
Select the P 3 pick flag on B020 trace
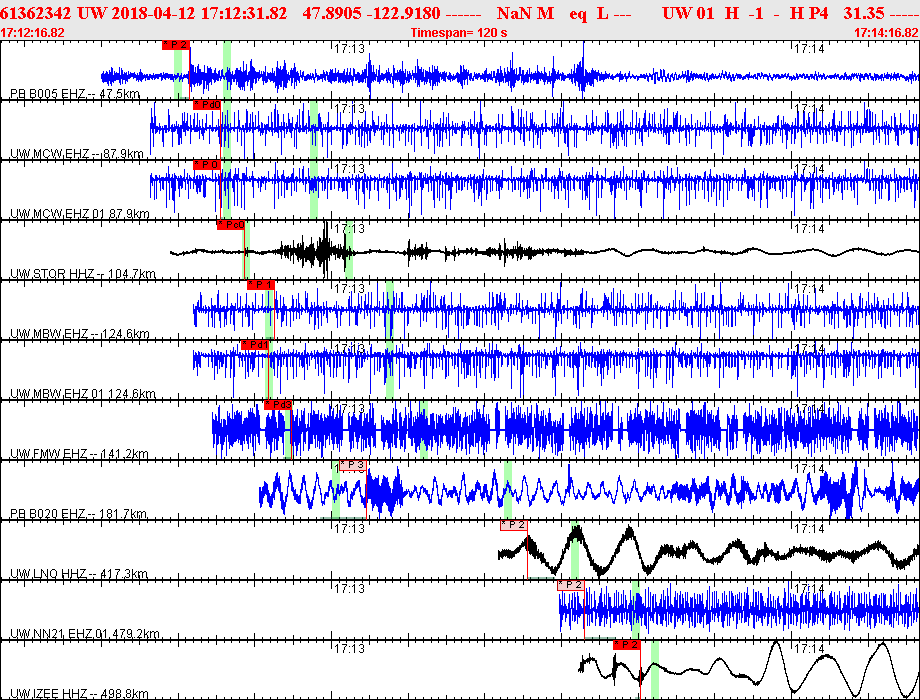353,465
